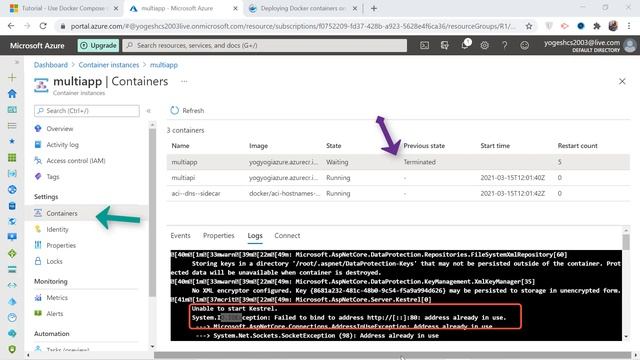
Task: Open Favorites star in left rail
Action: pyautogui.click(x=12, y=141)
